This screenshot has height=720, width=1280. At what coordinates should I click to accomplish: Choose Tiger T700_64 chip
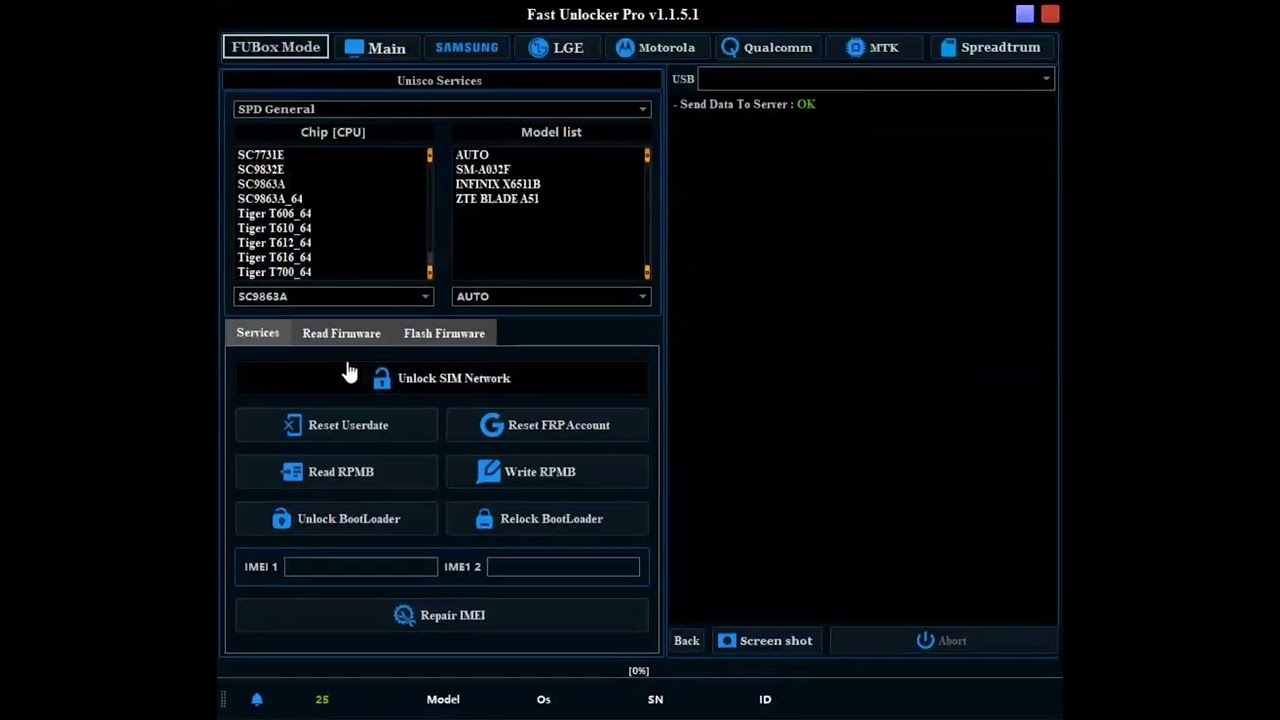click(x=274, y=272)
